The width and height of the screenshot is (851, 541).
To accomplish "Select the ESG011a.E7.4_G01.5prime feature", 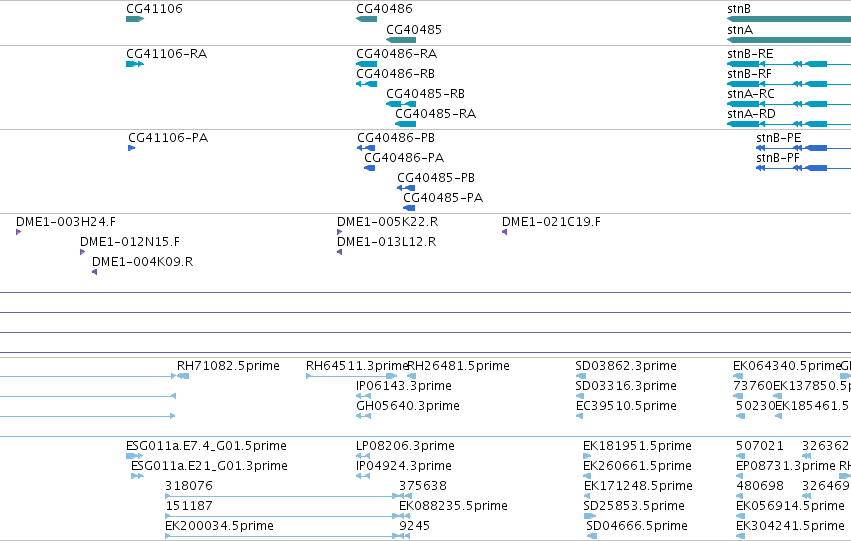I will coord(134,456).
